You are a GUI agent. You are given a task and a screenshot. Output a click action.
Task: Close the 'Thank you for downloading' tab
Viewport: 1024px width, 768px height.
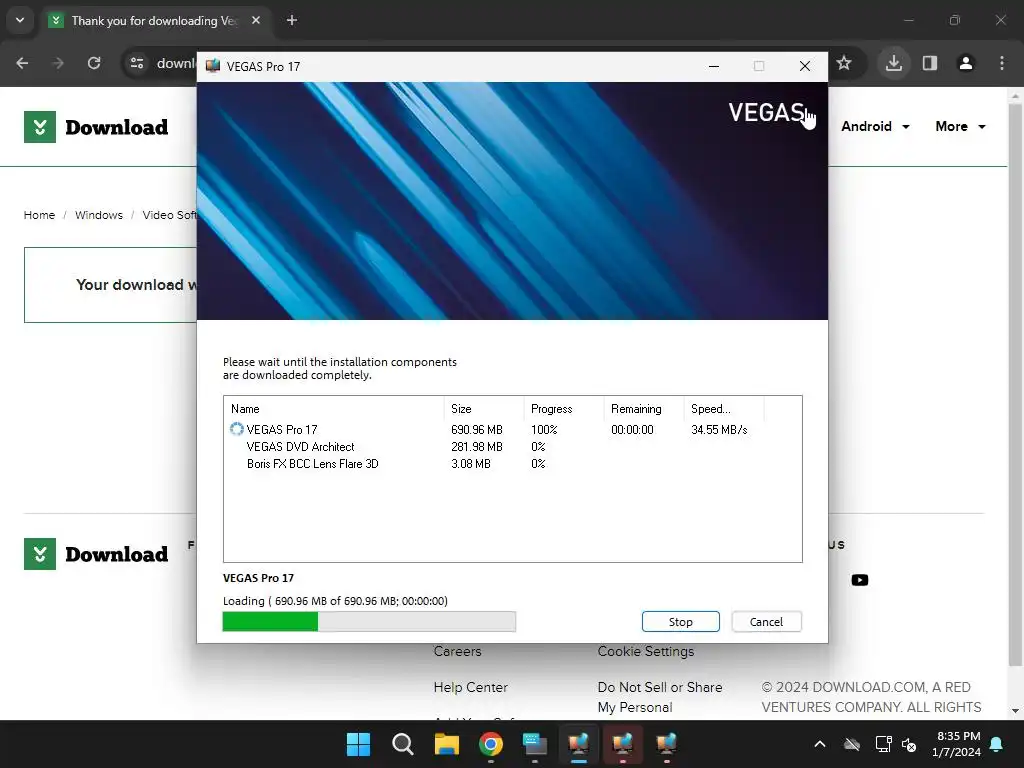click(x=256, y=20)
